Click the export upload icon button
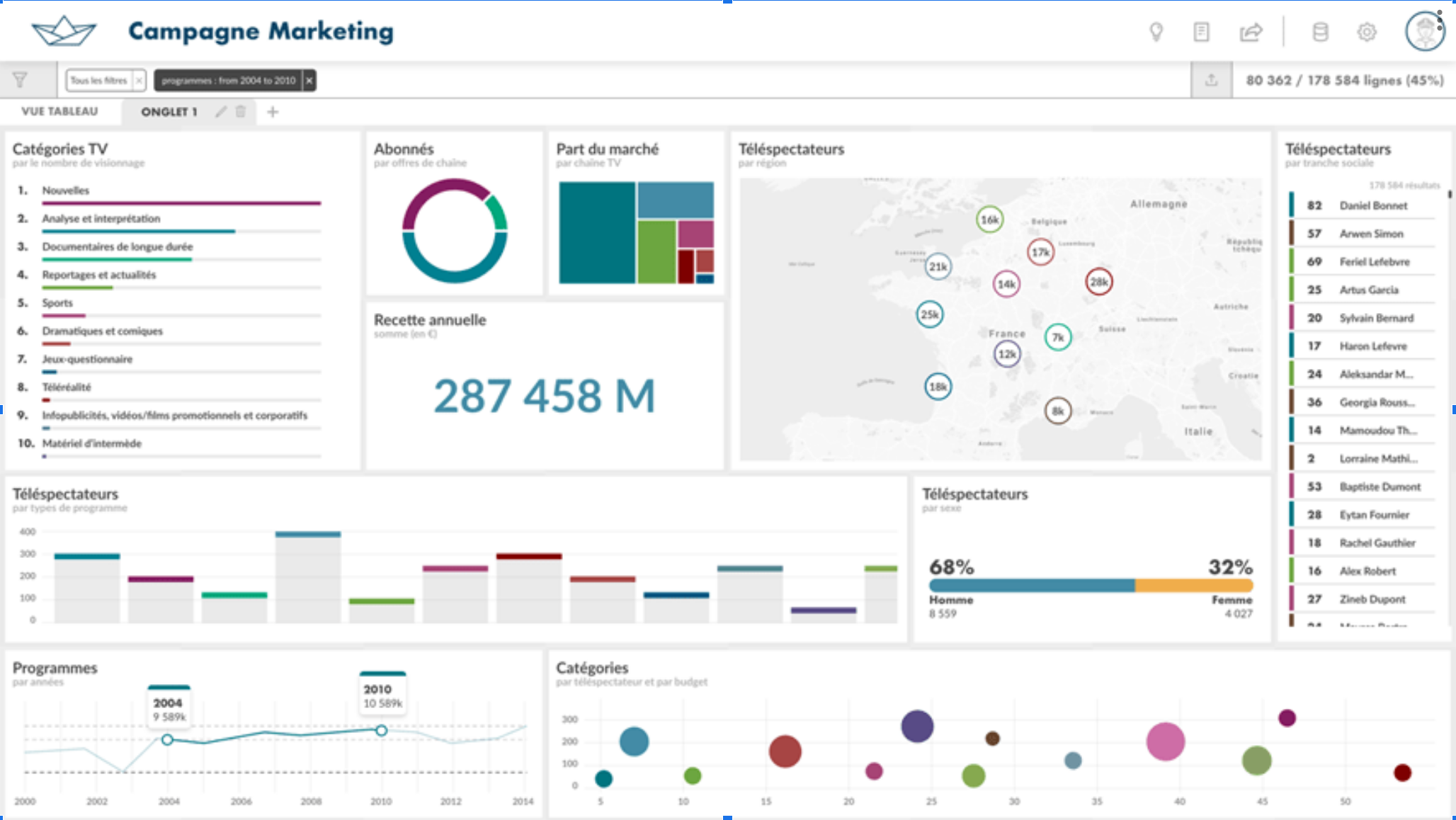1456x820 pixels. pos(1212,80)
